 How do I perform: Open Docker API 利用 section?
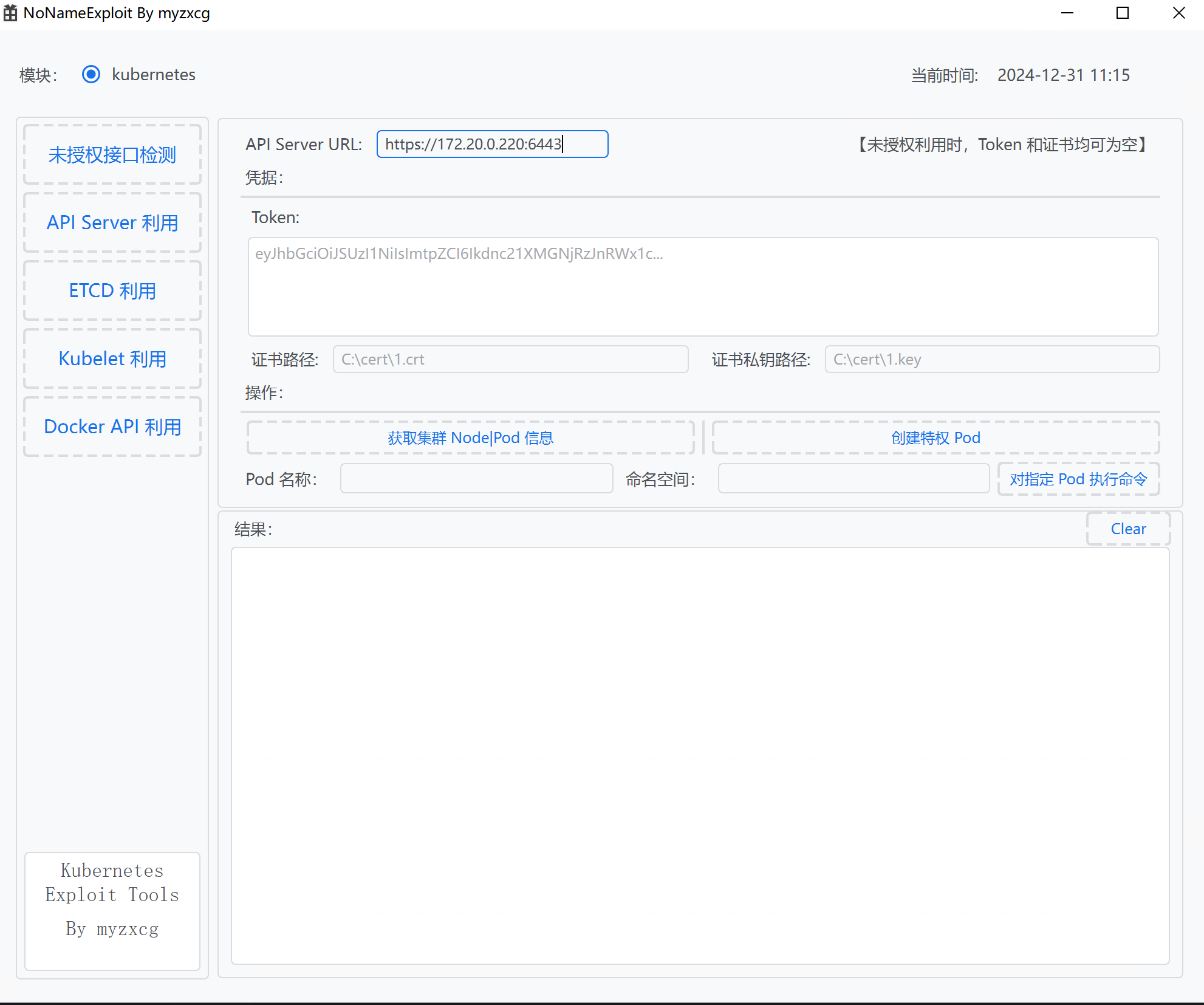click(x=112, y=427)
